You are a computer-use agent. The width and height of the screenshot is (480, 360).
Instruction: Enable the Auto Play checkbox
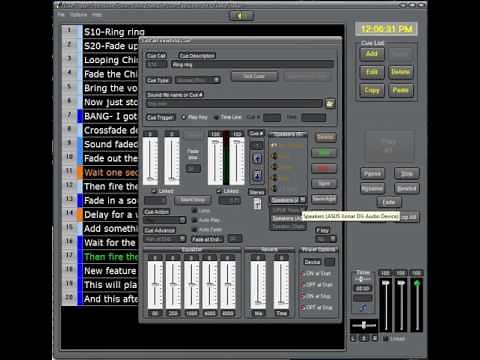pyautogui.click(x=194, y=220)
